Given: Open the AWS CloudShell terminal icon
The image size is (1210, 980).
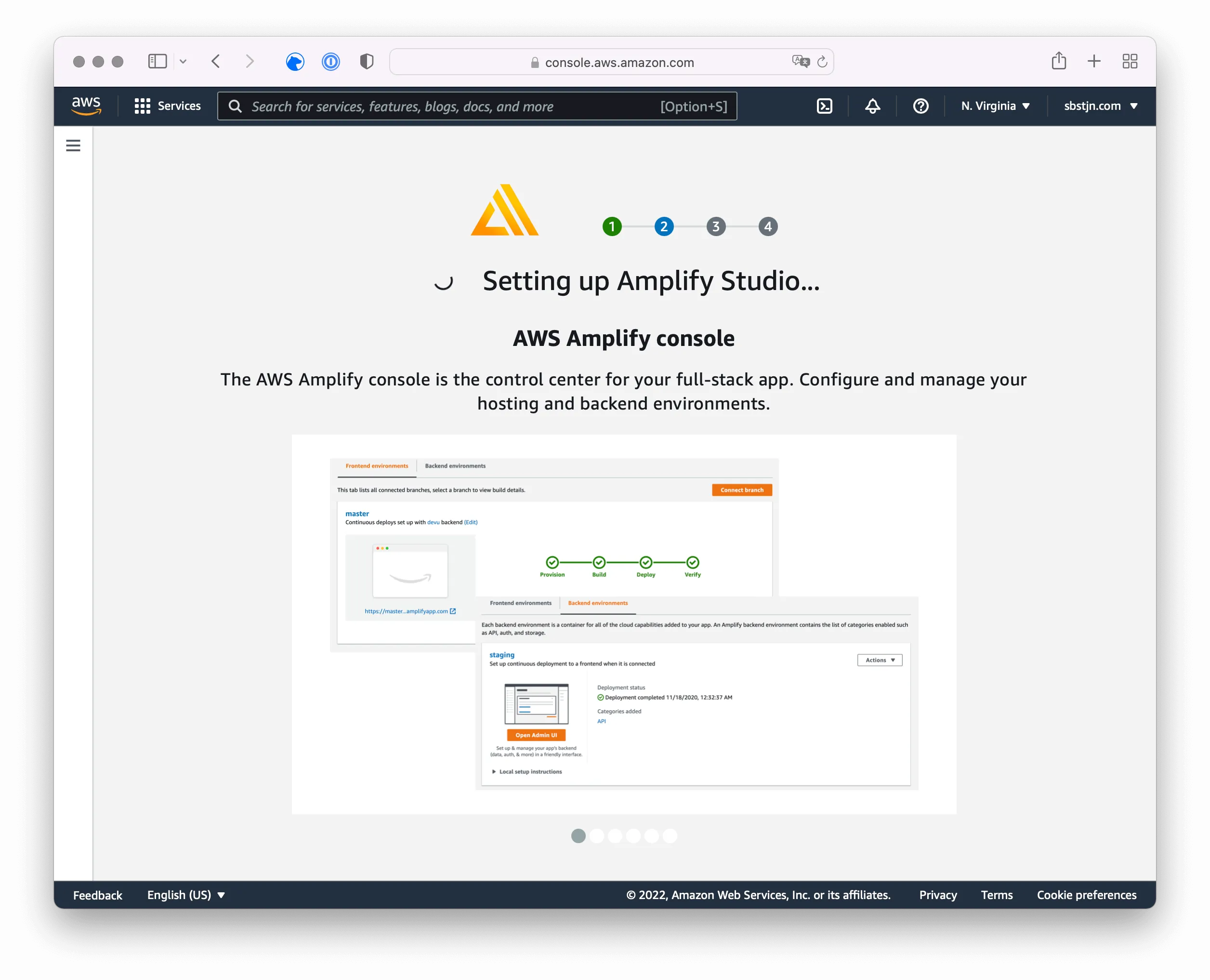Looking at the screenshot, I should coord(825,106).
